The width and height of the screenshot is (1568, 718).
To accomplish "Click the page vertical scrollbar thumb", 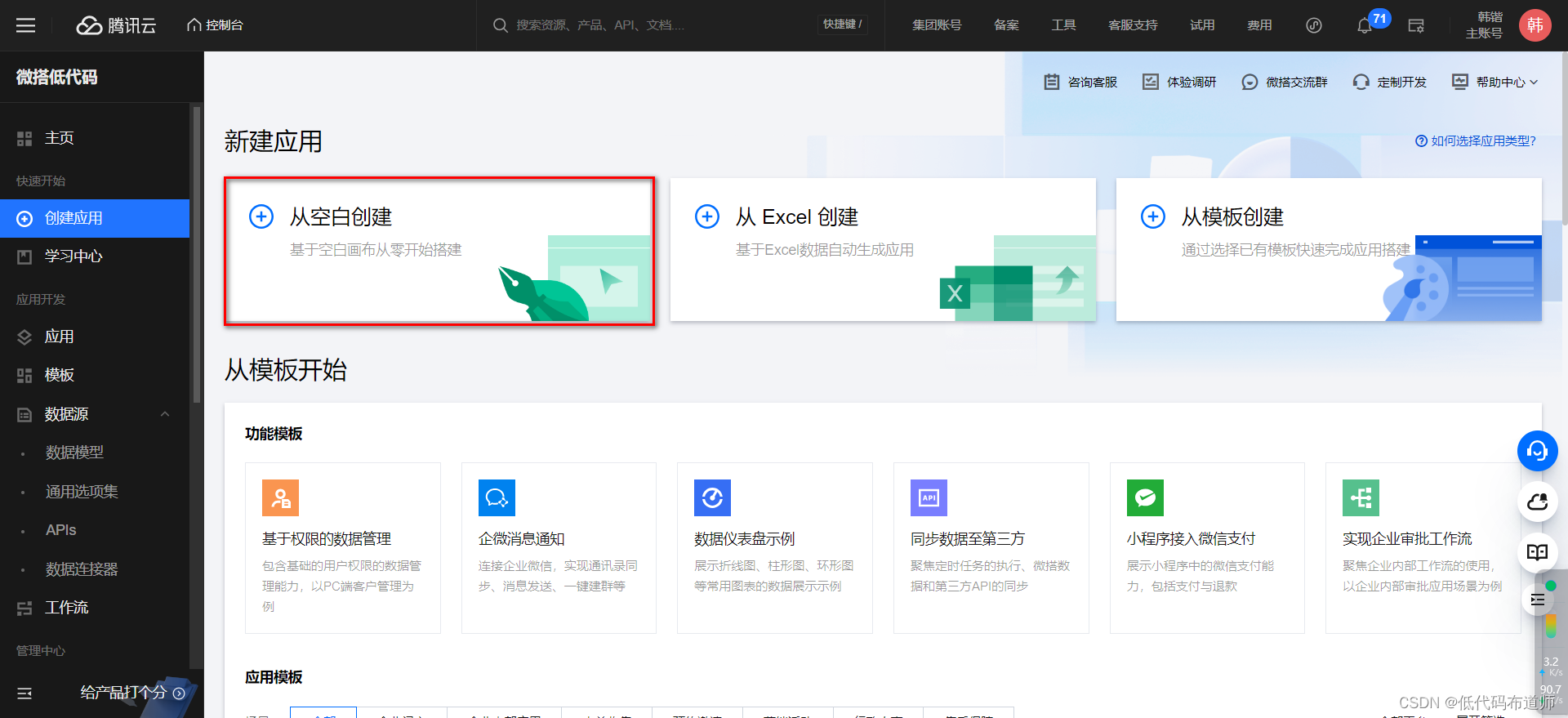I will (1564, 137).
